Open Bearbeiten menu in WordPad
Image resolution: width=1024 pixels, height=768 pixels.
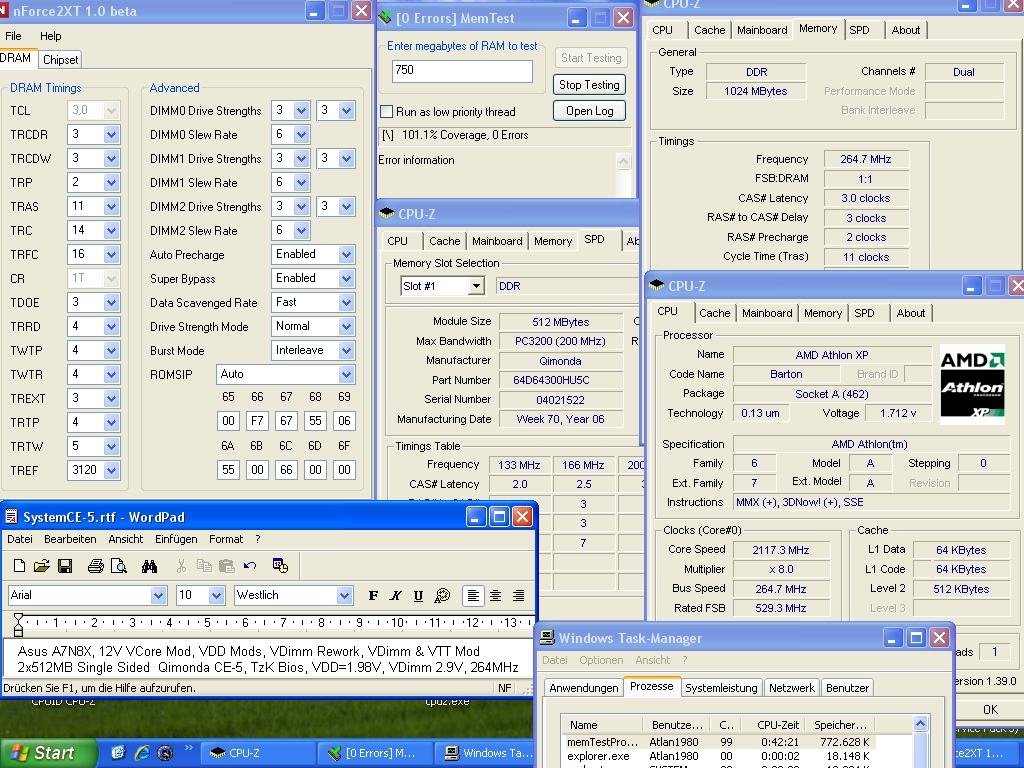pos(70,539)
